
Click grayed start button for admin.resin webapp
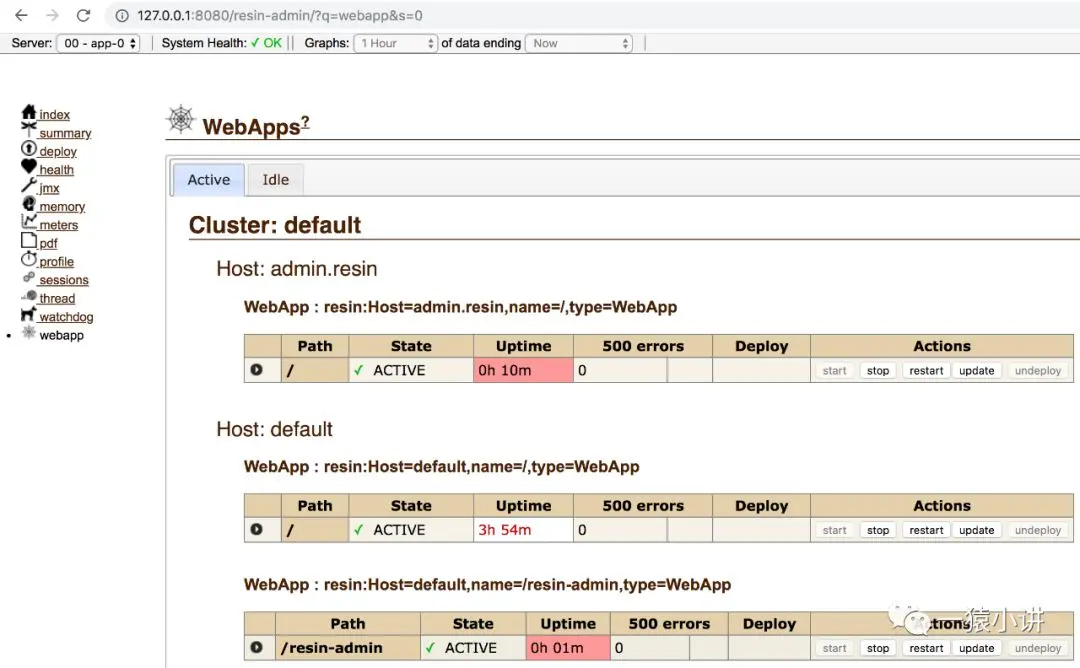click(834, 370)
